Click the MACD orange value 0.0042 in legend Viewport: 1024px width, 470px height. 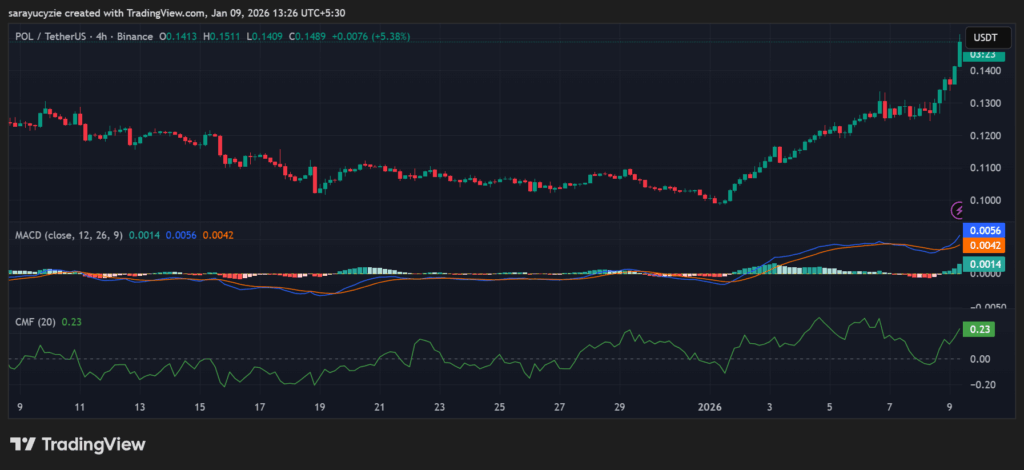coord(217,235)
